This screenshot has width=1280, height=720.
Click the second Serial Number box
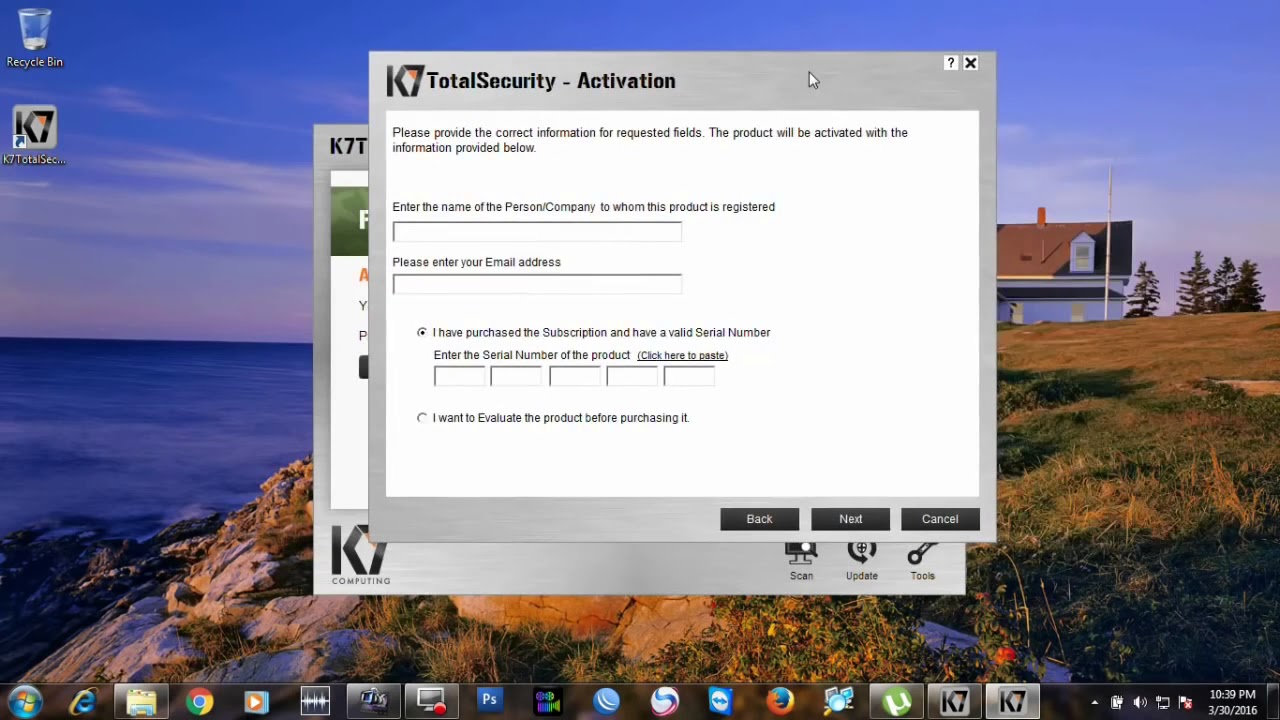tap(516, 376)
